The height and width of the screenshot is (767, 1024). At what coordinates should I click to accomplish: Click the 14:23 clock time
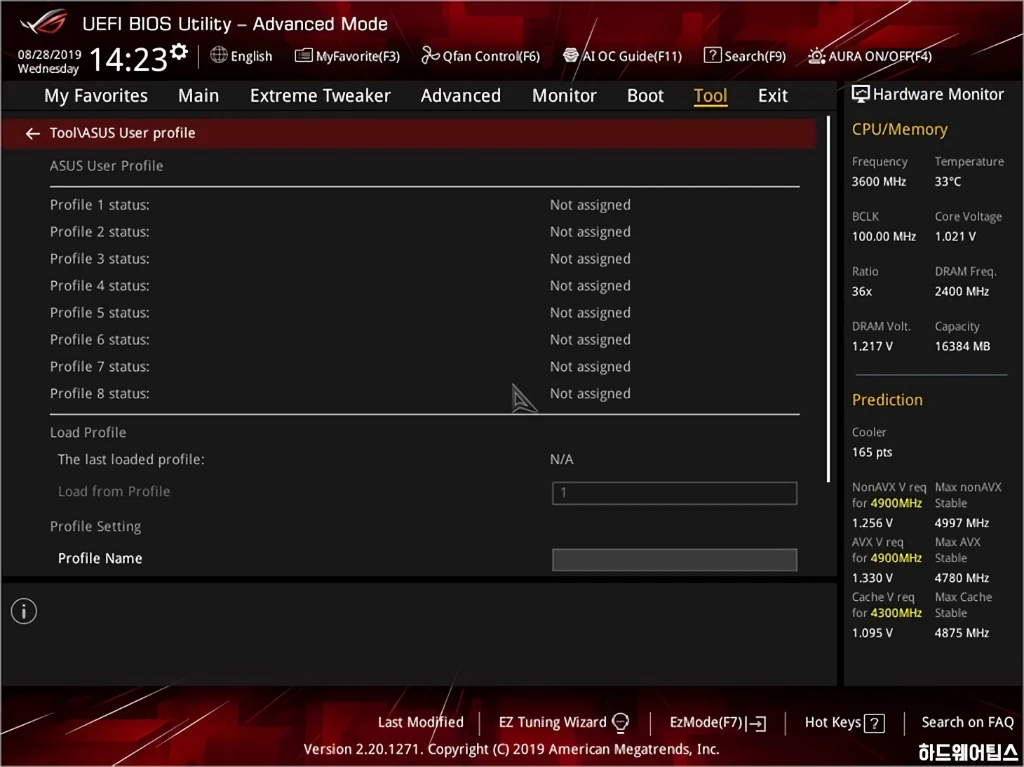(129, 59)
